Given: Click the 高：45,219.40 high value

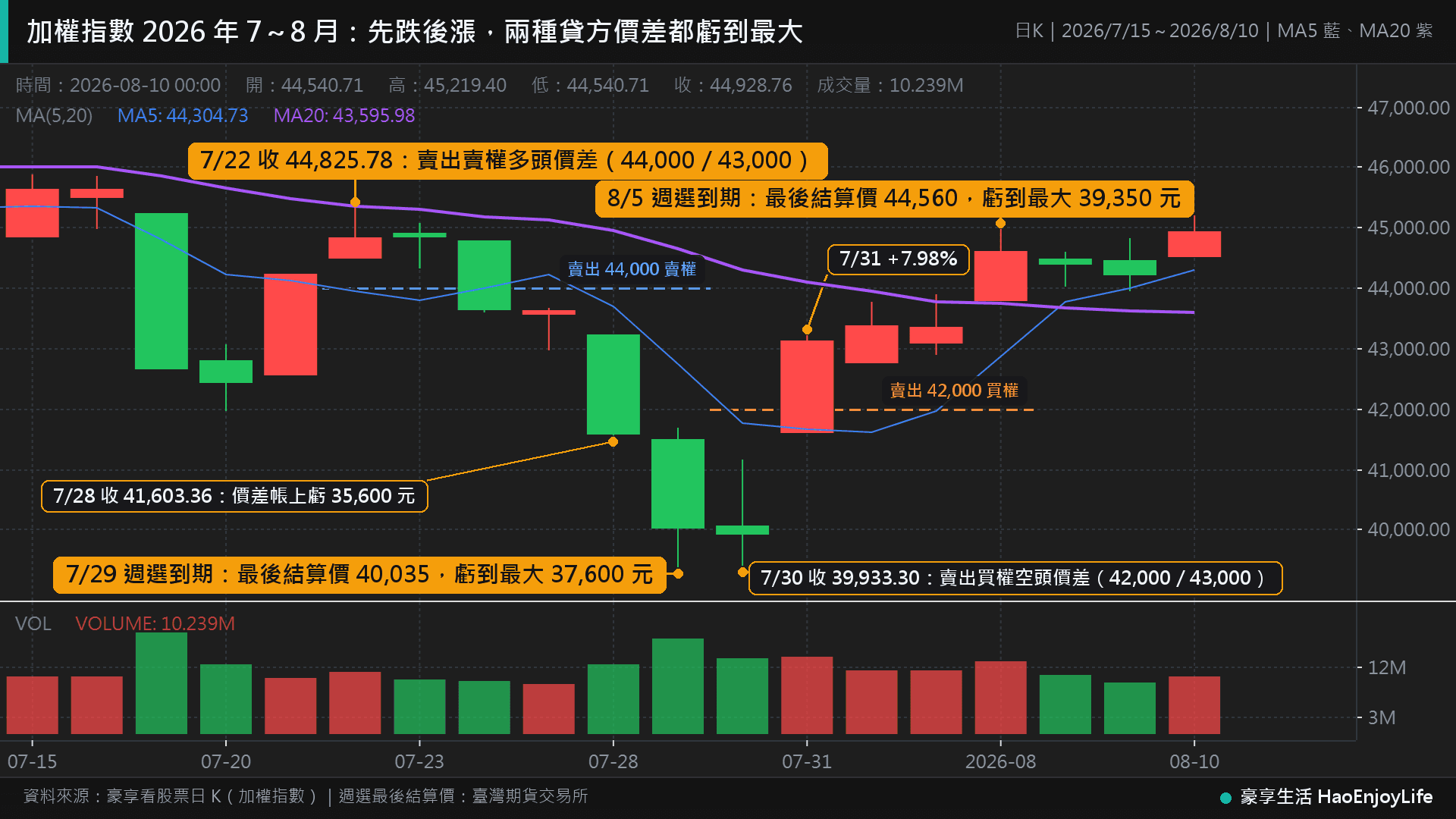Looking at the screenshot, I should click(x=447, y=85).
